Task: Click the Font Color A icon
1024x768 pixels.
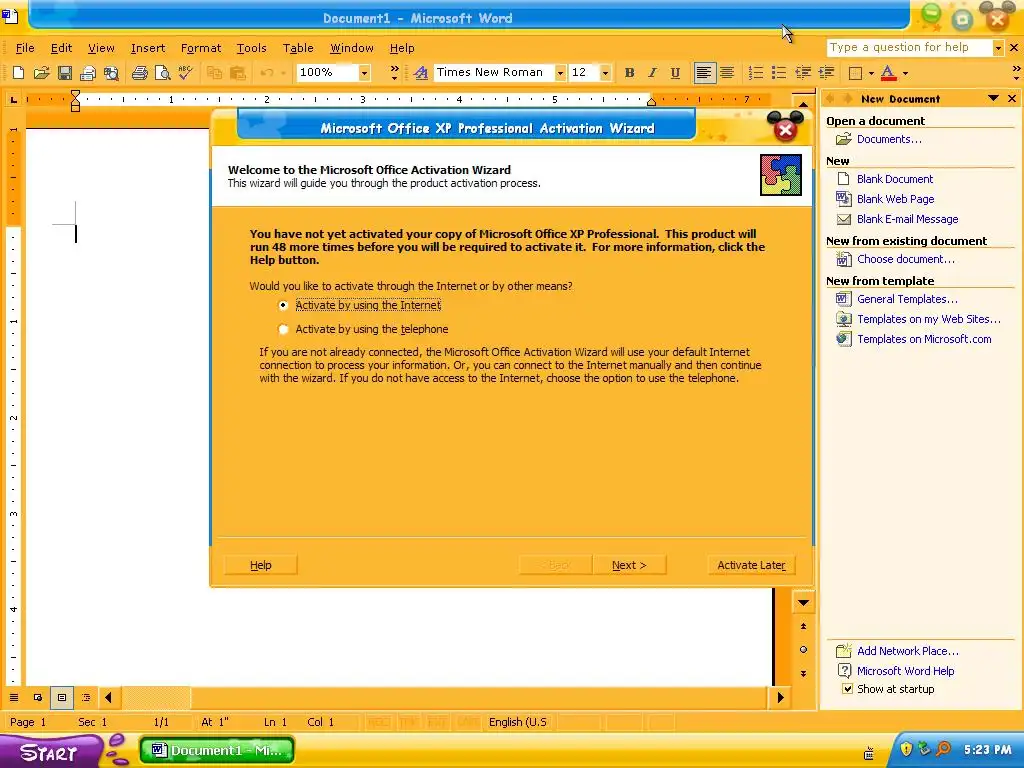Action: 888,72
